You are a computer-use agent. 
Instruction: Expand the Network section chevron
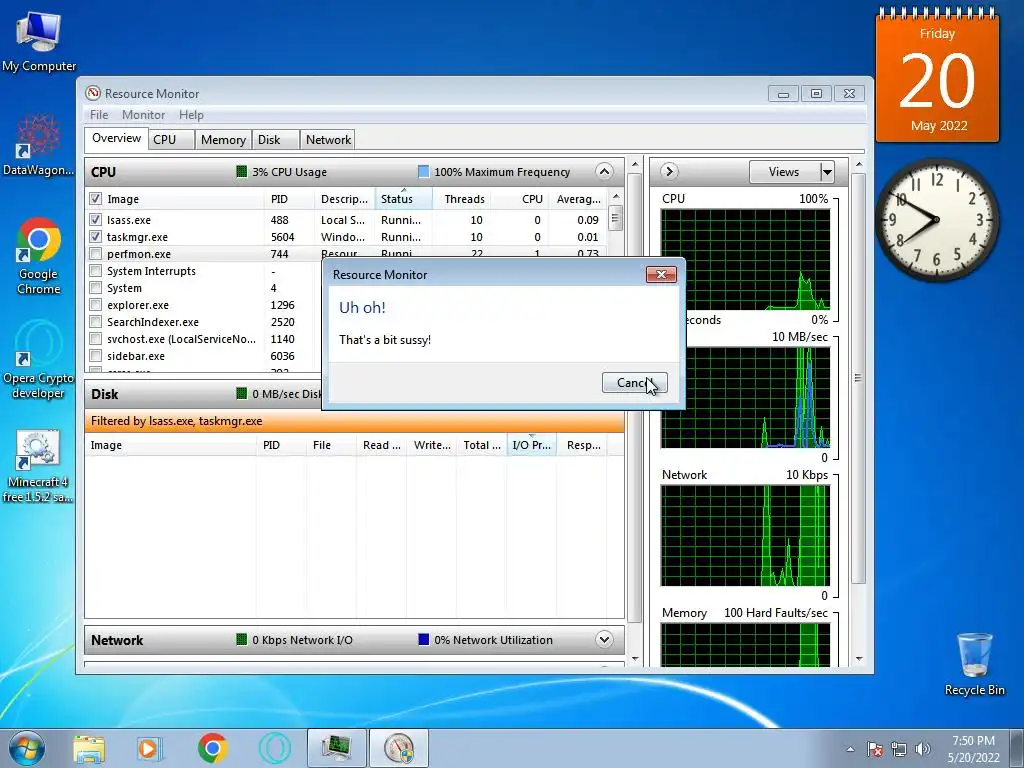(604, 639)
